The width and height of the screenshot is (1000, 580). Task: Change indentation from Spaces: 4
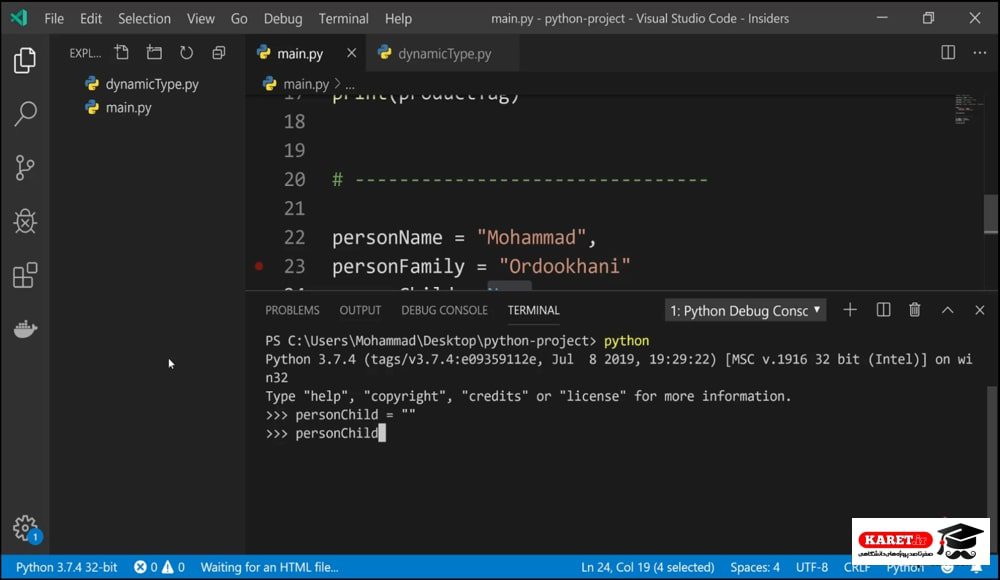point(755,567)
